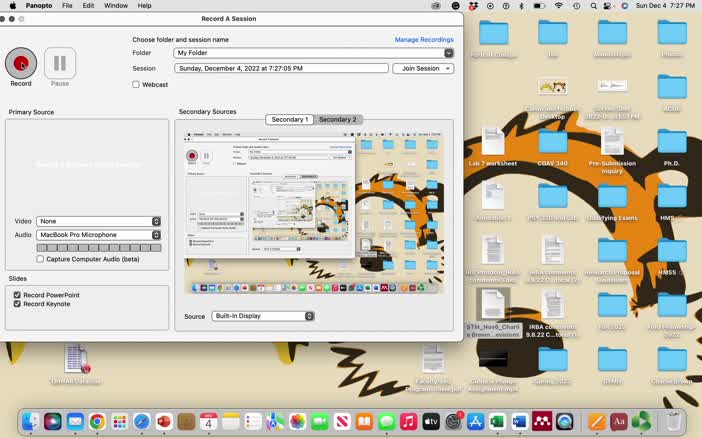Open Apple TV from the Dock
Image resolution: width=702 pixels, height=438 pixels.
(x=431, y=421)
